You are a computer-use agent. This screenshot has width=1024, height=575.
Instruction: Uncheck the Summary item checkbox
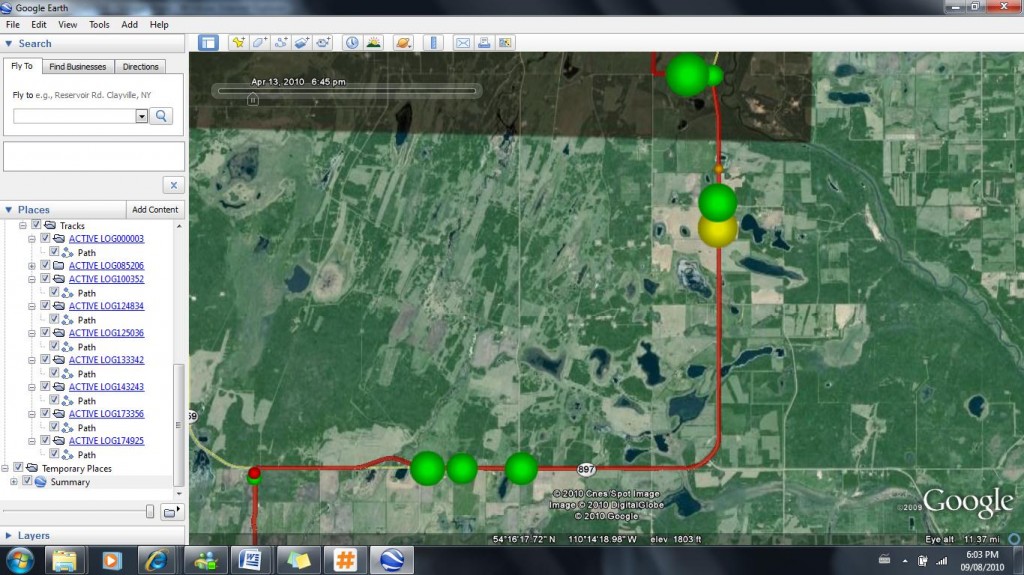(x=27, y=482)
